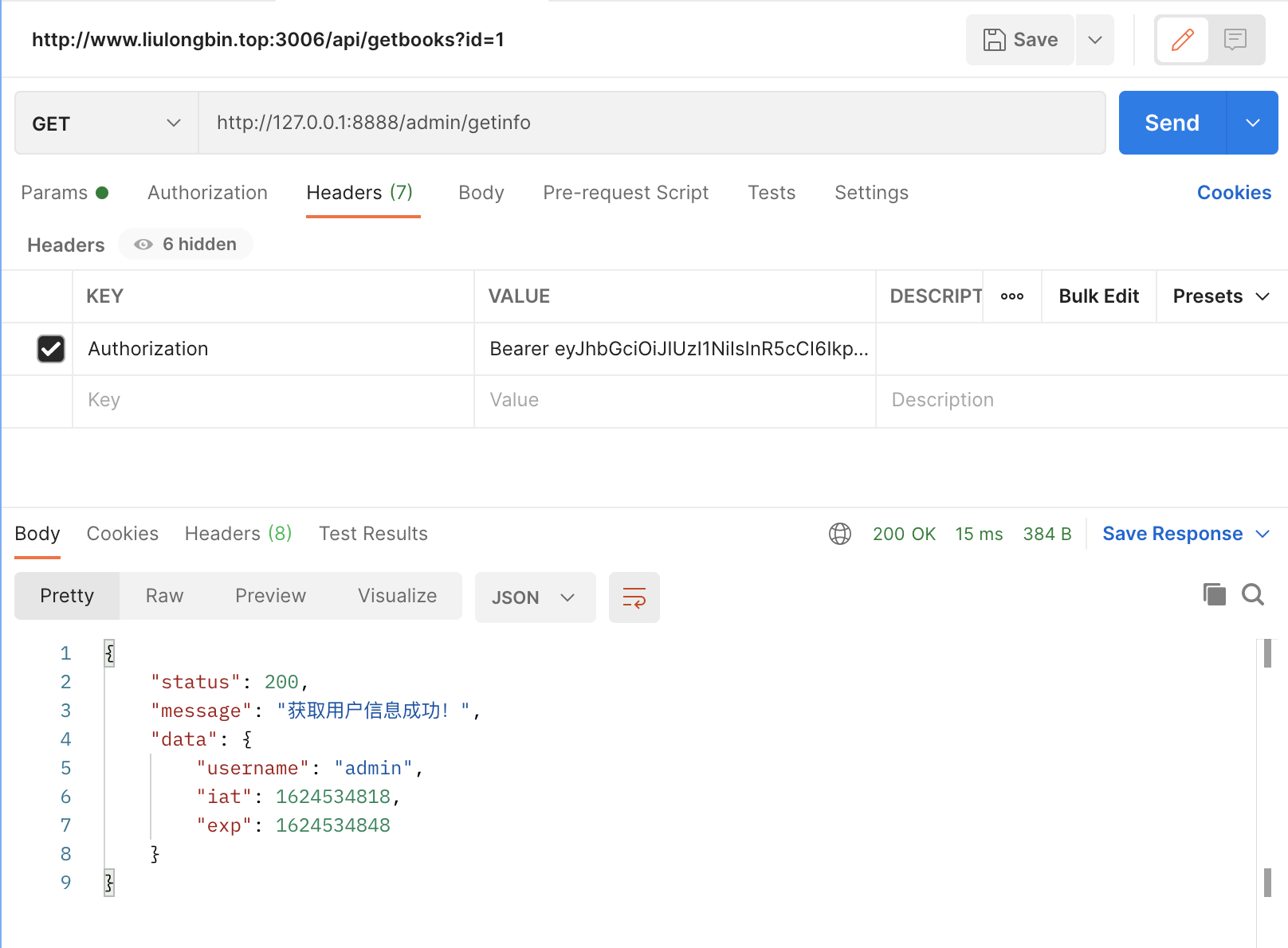This screenshot has width=1288, height=948.
Task: Search the response body with magnifier icon
Action: point(1252,594)
